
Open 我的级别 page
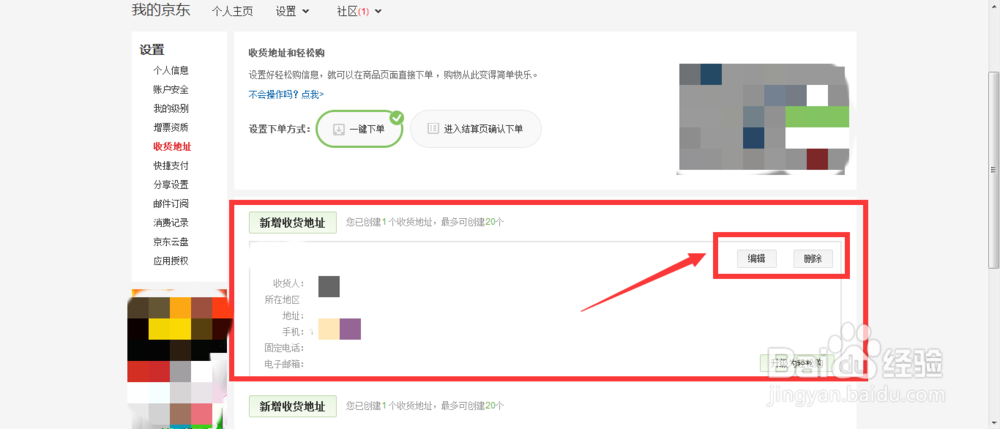coord(170,108)
